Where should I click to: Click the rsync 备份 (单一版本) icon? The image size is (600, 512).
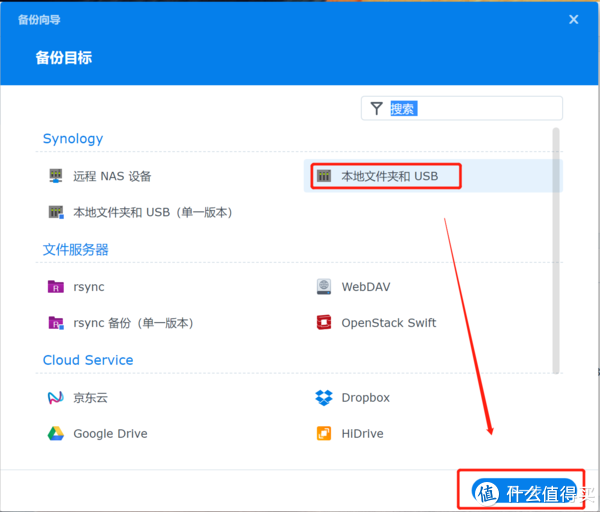(56, 323)
